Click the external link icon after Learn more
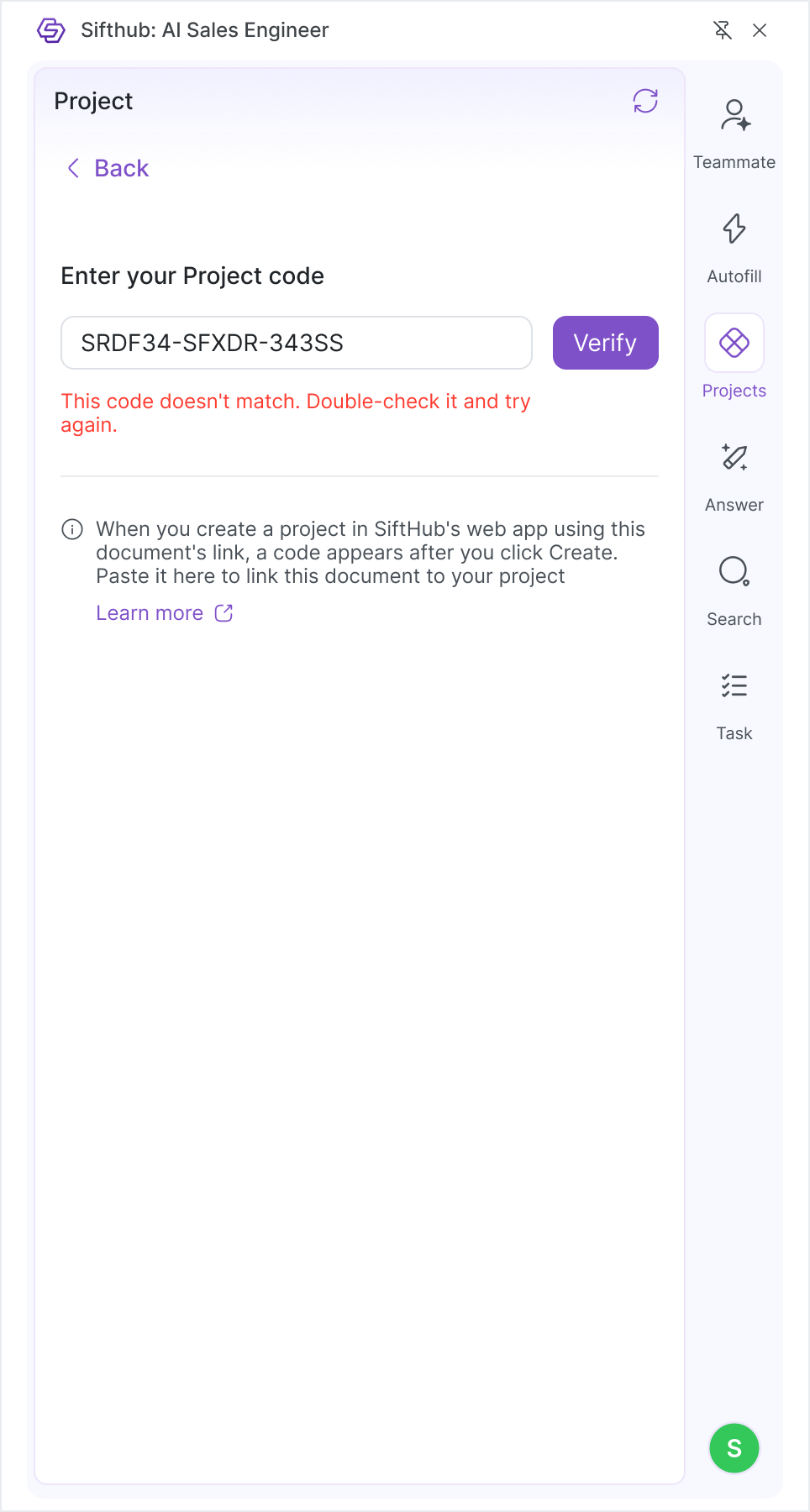The width and height of the screenshot is (810, 1512). (224, 613)
